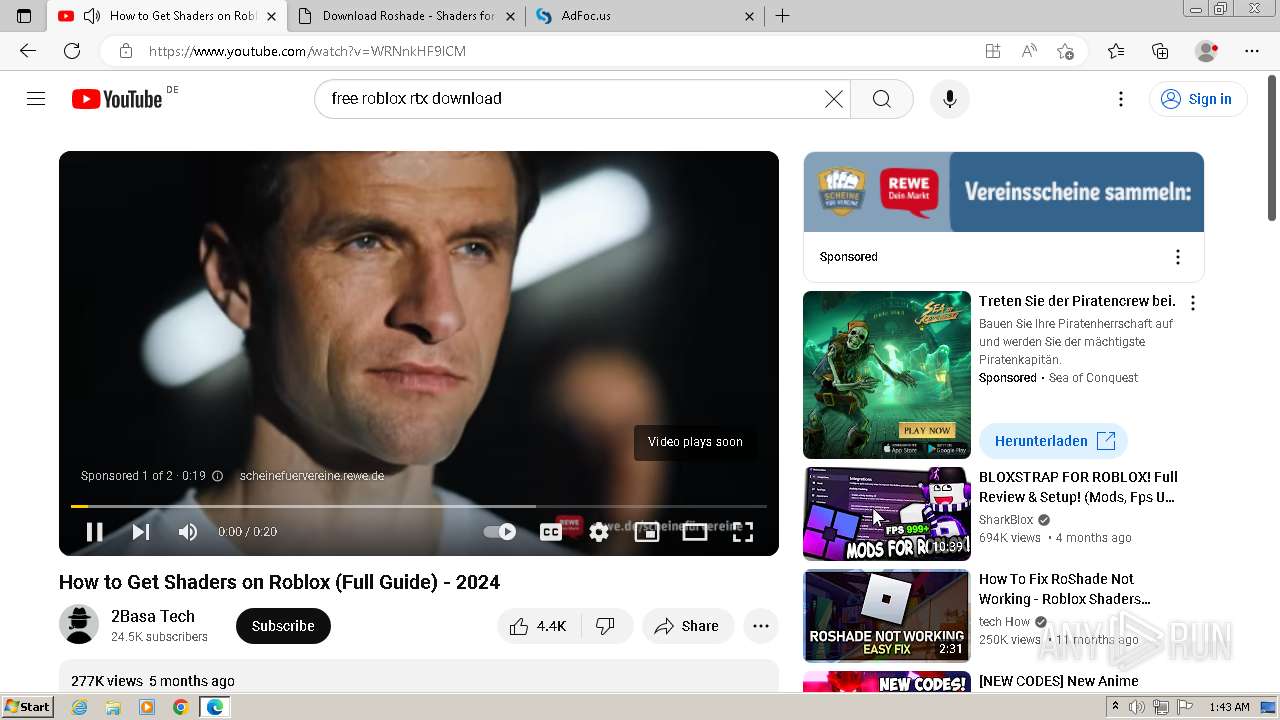Open the 2Basa Tech channel name link

[153, 616]
